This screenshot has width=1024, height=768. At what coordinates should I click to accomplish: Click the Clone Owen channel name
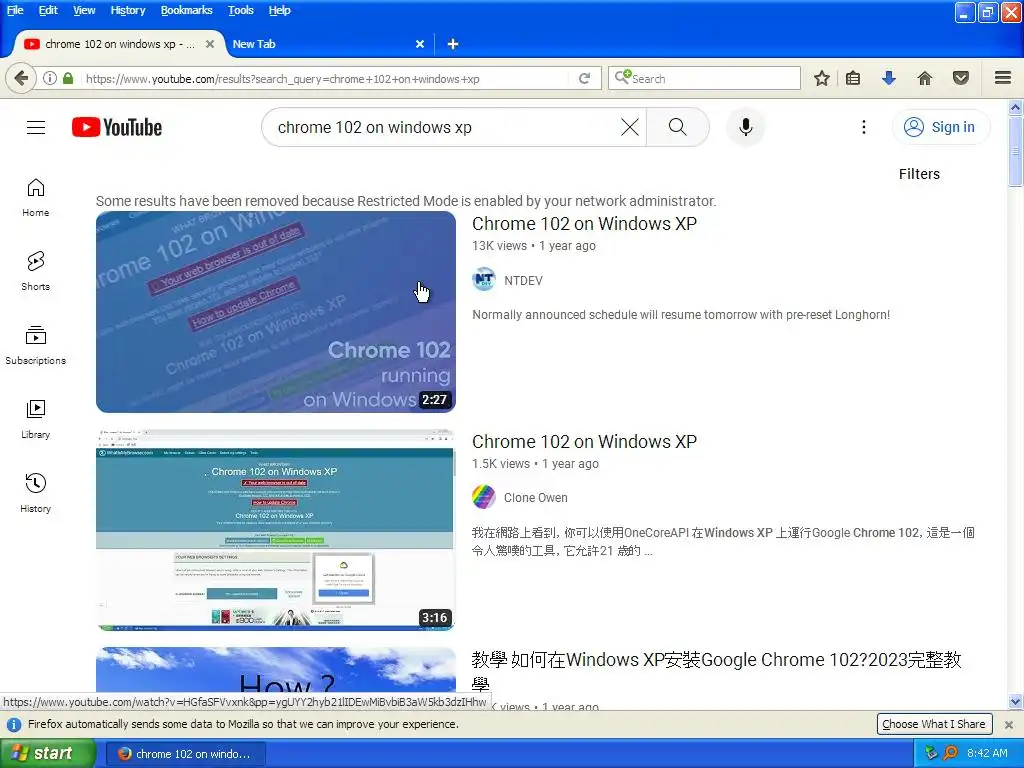click(536, 498)
